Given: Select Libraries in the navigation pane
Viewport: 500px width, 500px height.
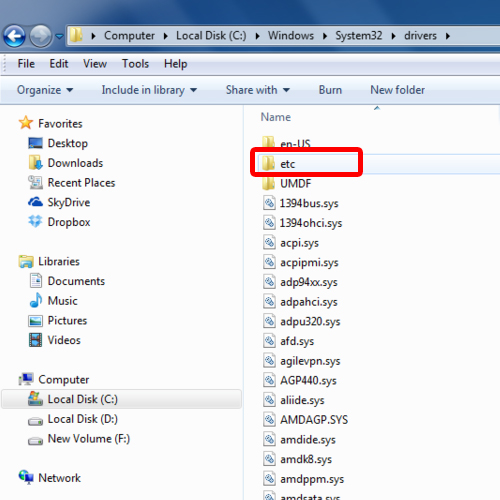Looking at the screenshot, I should [x=59, y=261].
